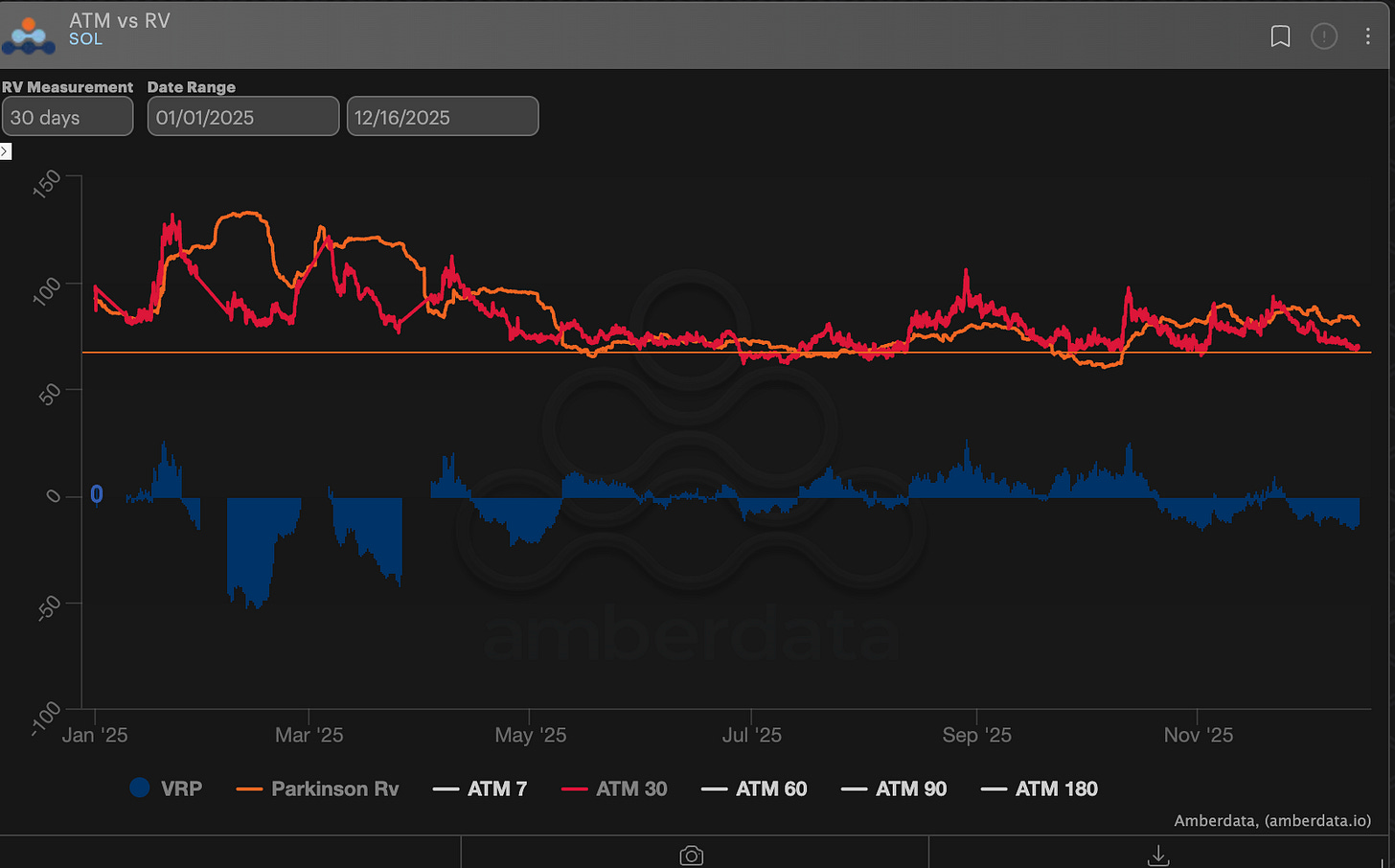The height and width of the screenshot is (868, 1395).
Task: Click the Amberdata logo in the top-left corner
Action: pos(29,34)
